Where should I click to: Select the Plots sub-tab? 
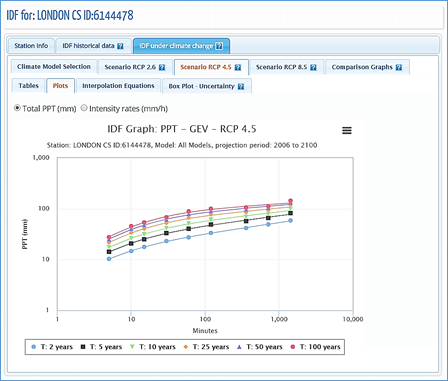click(60, 86)
